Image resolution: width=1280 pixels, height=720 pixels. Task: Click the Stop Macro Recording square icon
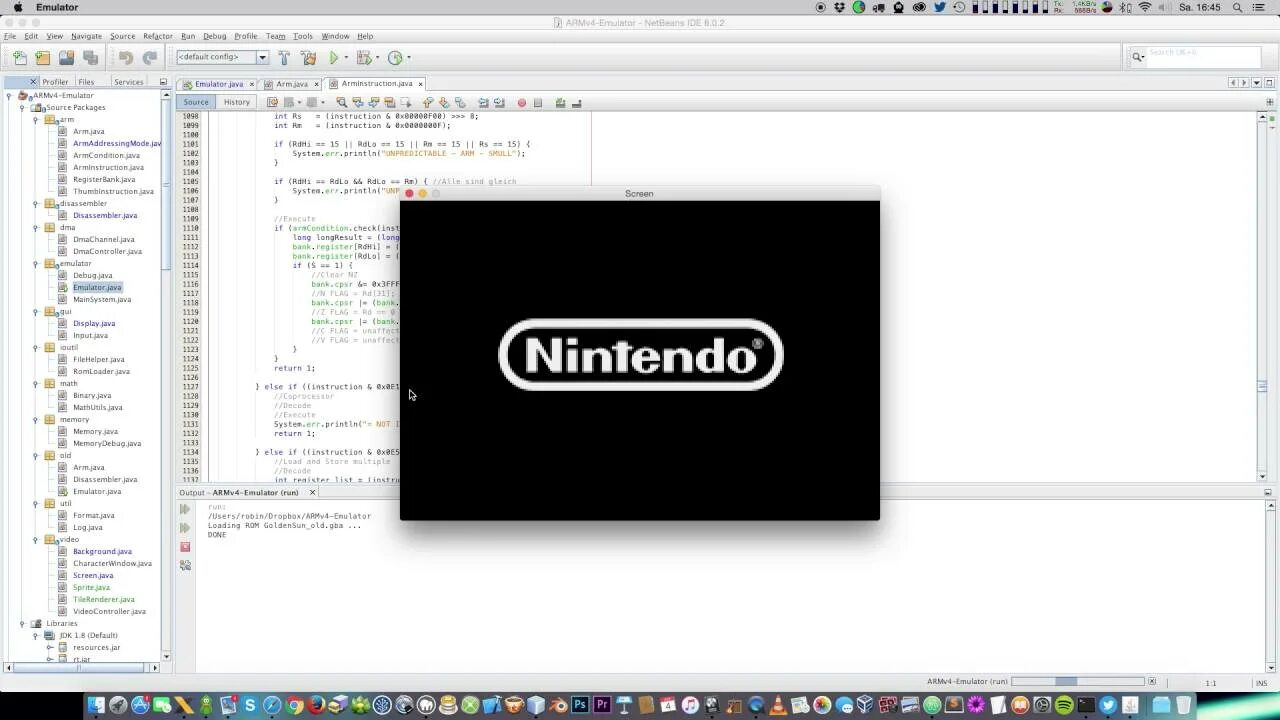[x=538, y=102]
